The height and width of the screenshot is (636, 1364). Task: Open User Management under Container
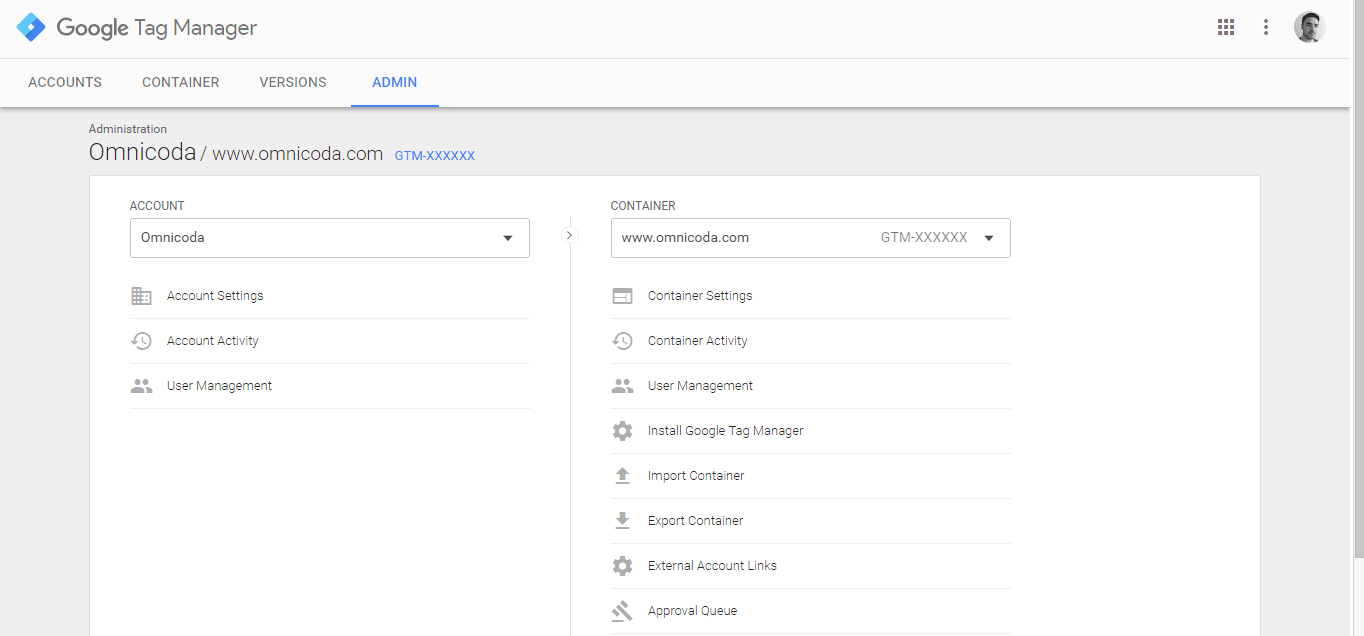(x=700, y=386)
